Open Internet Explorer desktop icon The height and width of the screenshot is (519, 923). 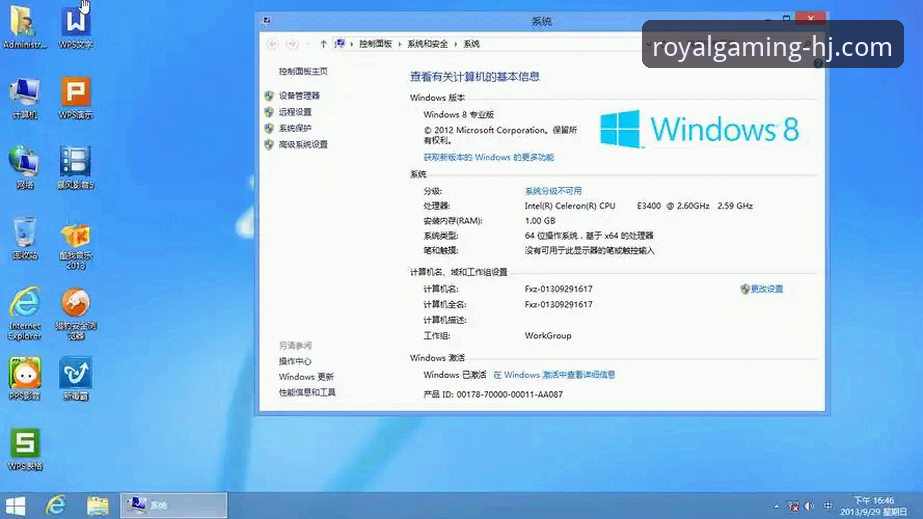[x=24, y=313]
